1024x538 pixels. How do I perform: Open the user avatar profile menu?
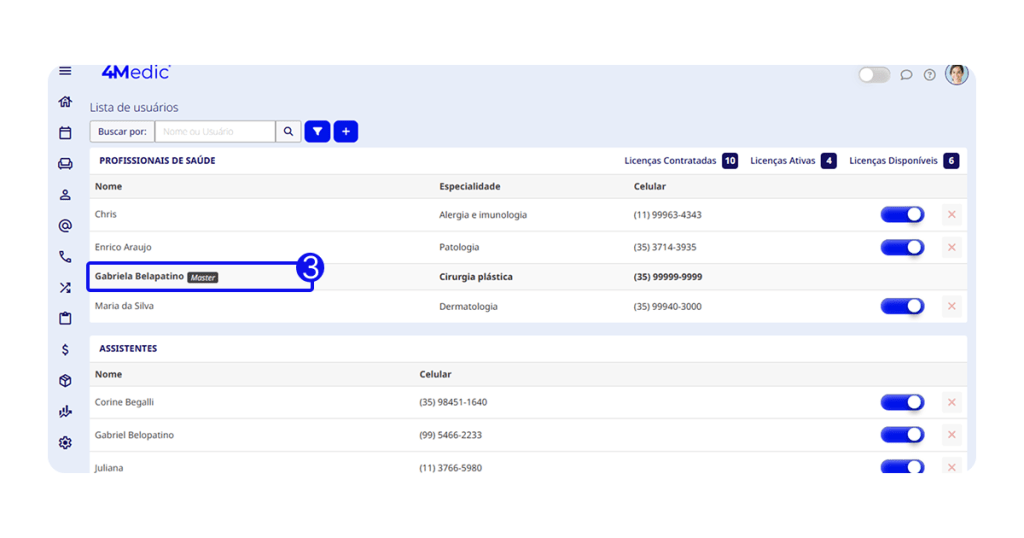pyautogui.click(x=957, y=75)
